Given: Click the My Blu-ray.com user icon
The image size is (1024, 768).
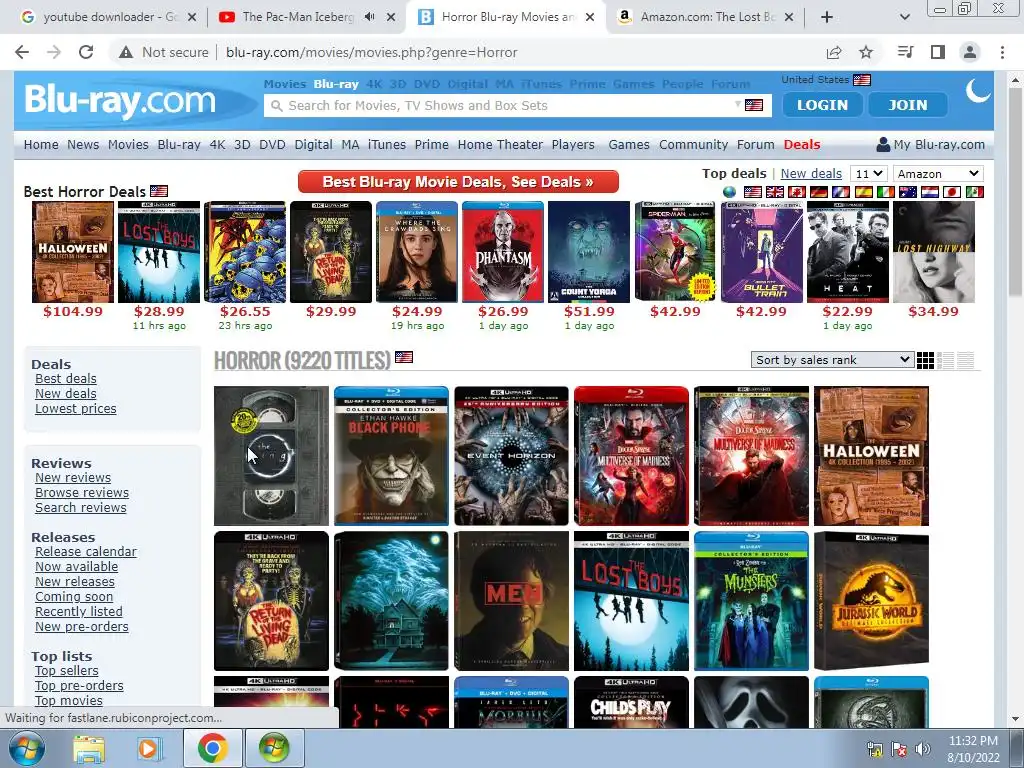Looking at the screenshot, I should (x=883, y=144).
